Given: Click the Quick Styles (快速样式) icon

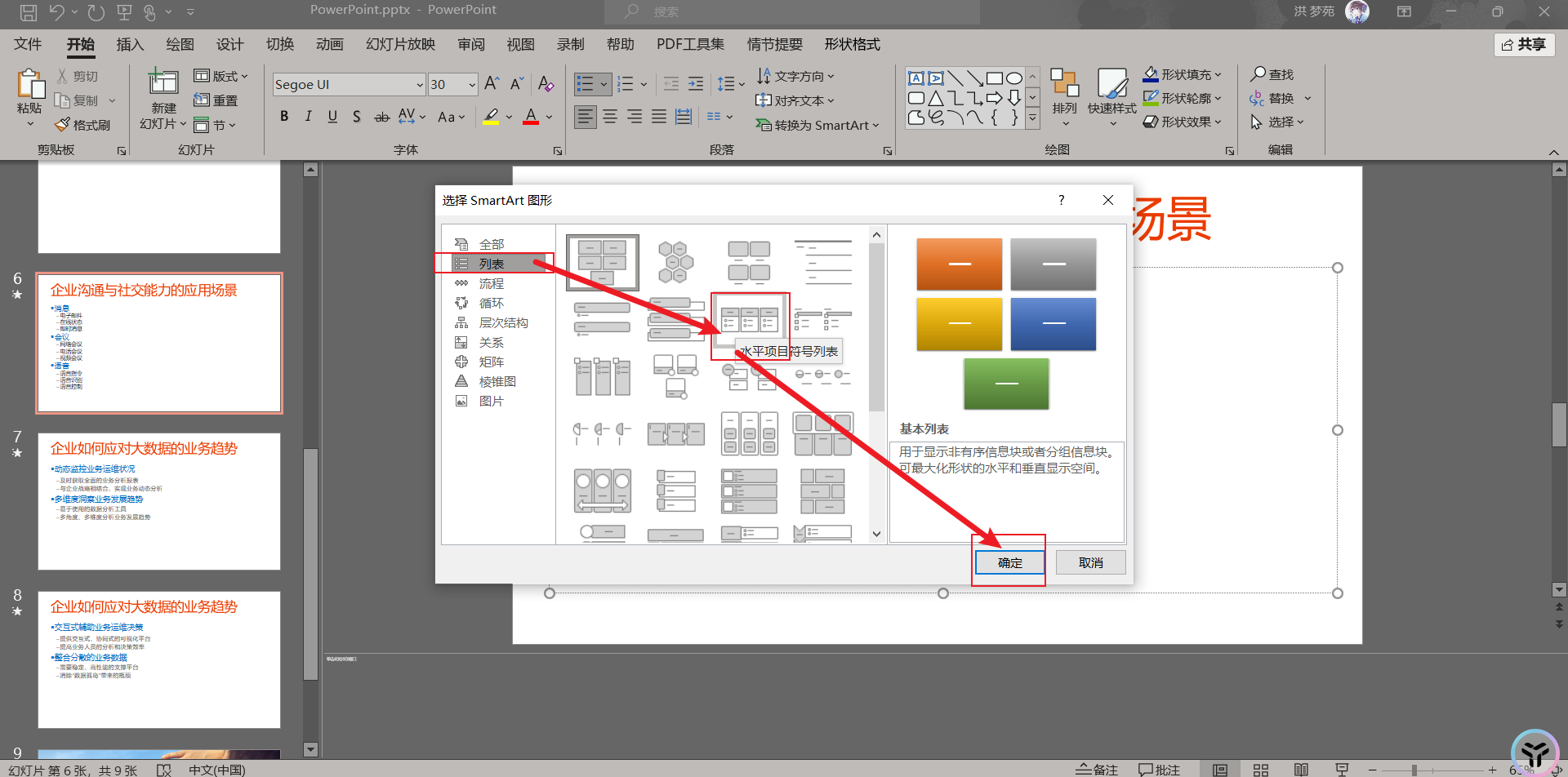Looking at the screenshot, I should 1111,83.
